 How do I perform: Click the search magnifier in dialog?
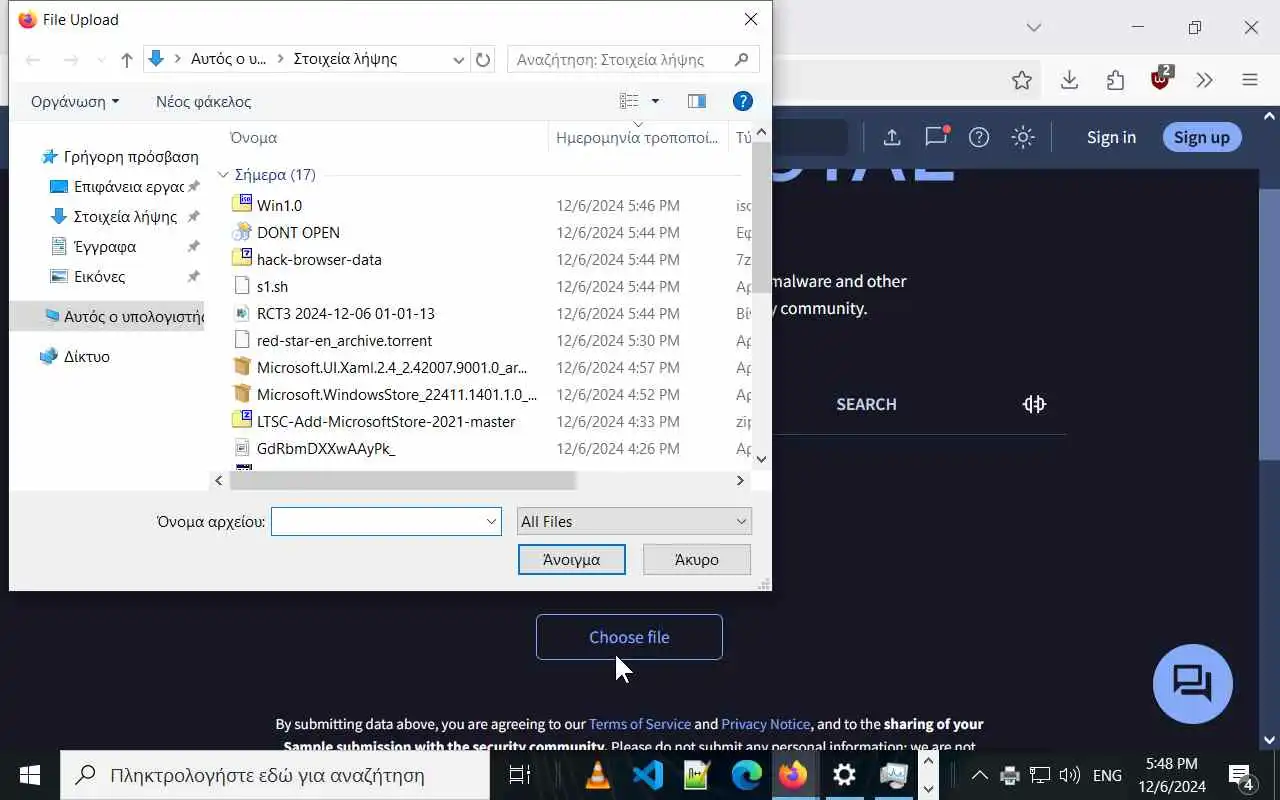point(741,60)
